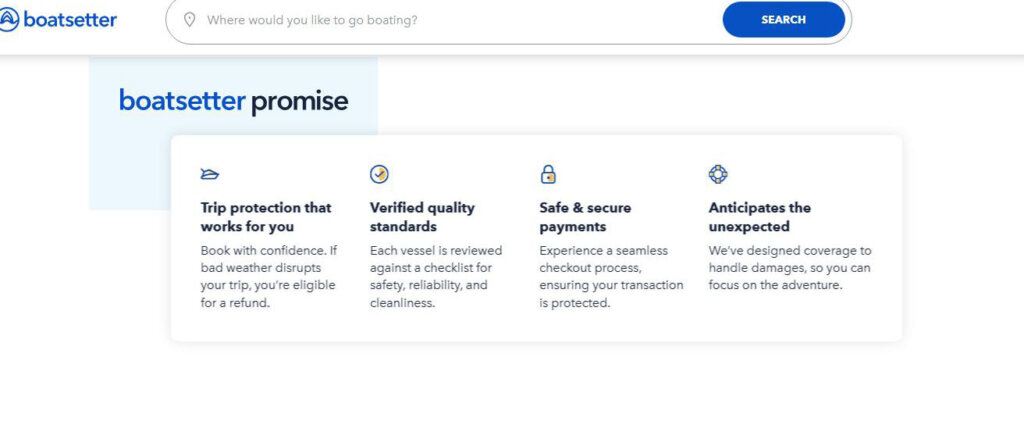1024x436 pixels.
Task: Click the light blue block behind the promise title
Action: [130, 170]
